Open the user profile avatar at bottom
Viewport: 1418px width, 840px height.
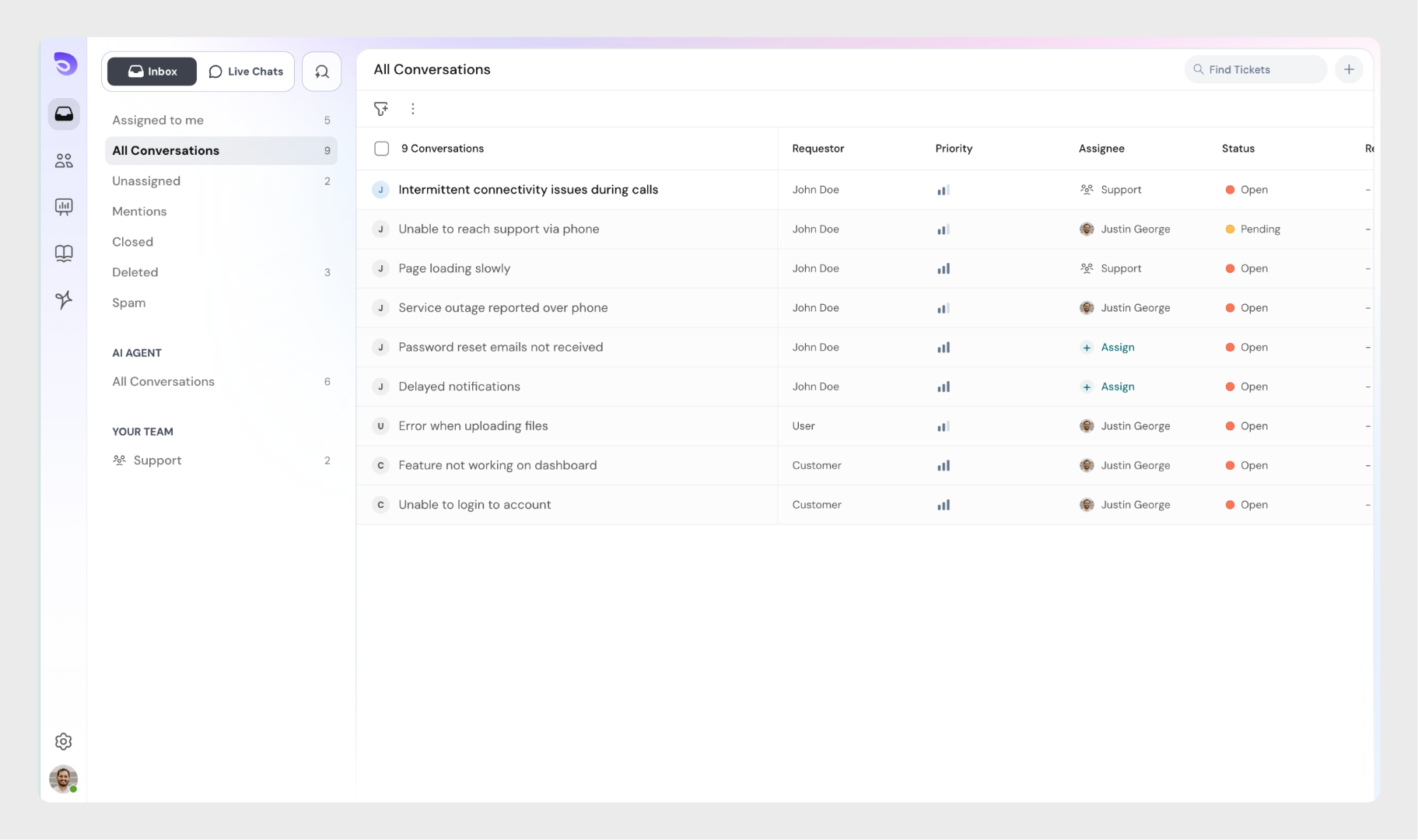pyautogui.click(x=63, y=779)
